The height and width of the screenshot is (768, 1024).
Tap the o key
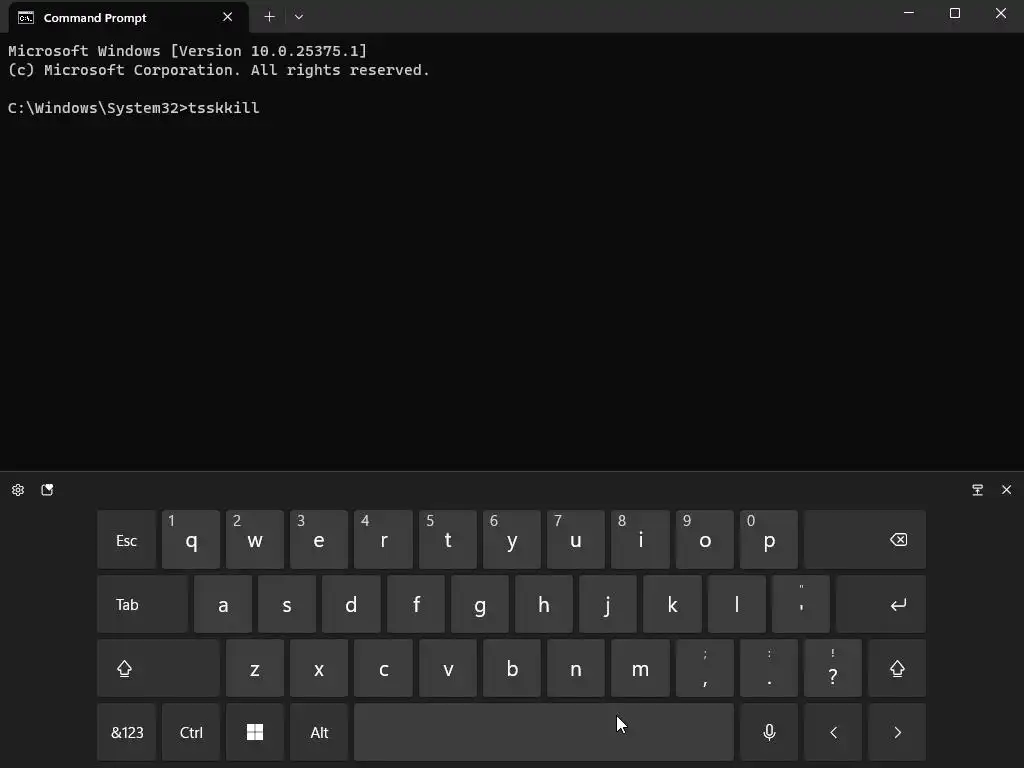coord(705,540)
